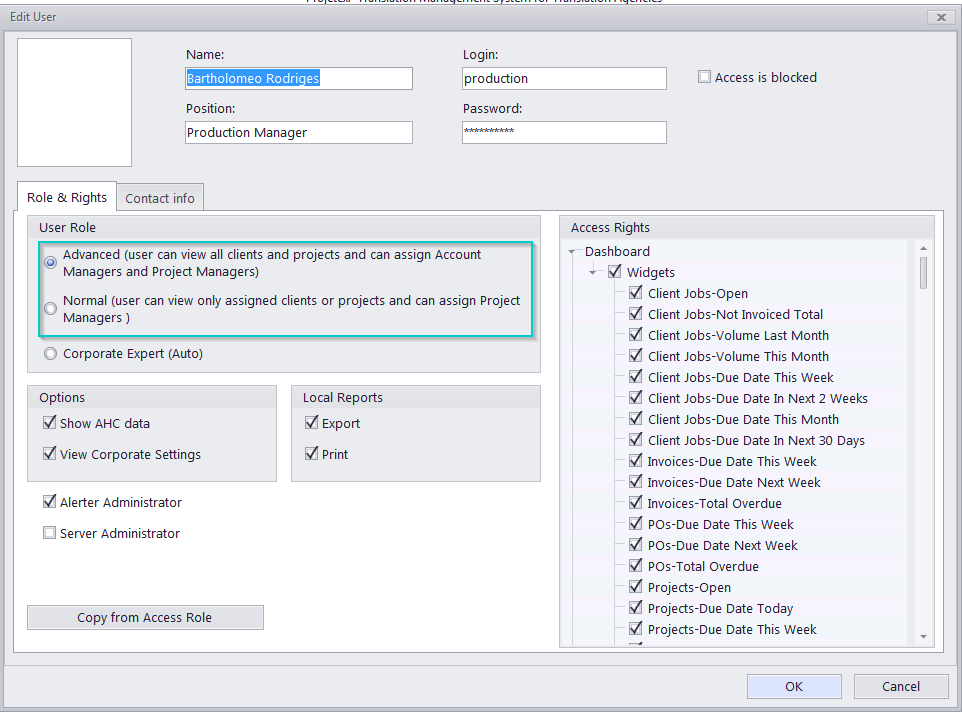Select the Normal user role radio button
962x716 pixels.
[51, 309]
